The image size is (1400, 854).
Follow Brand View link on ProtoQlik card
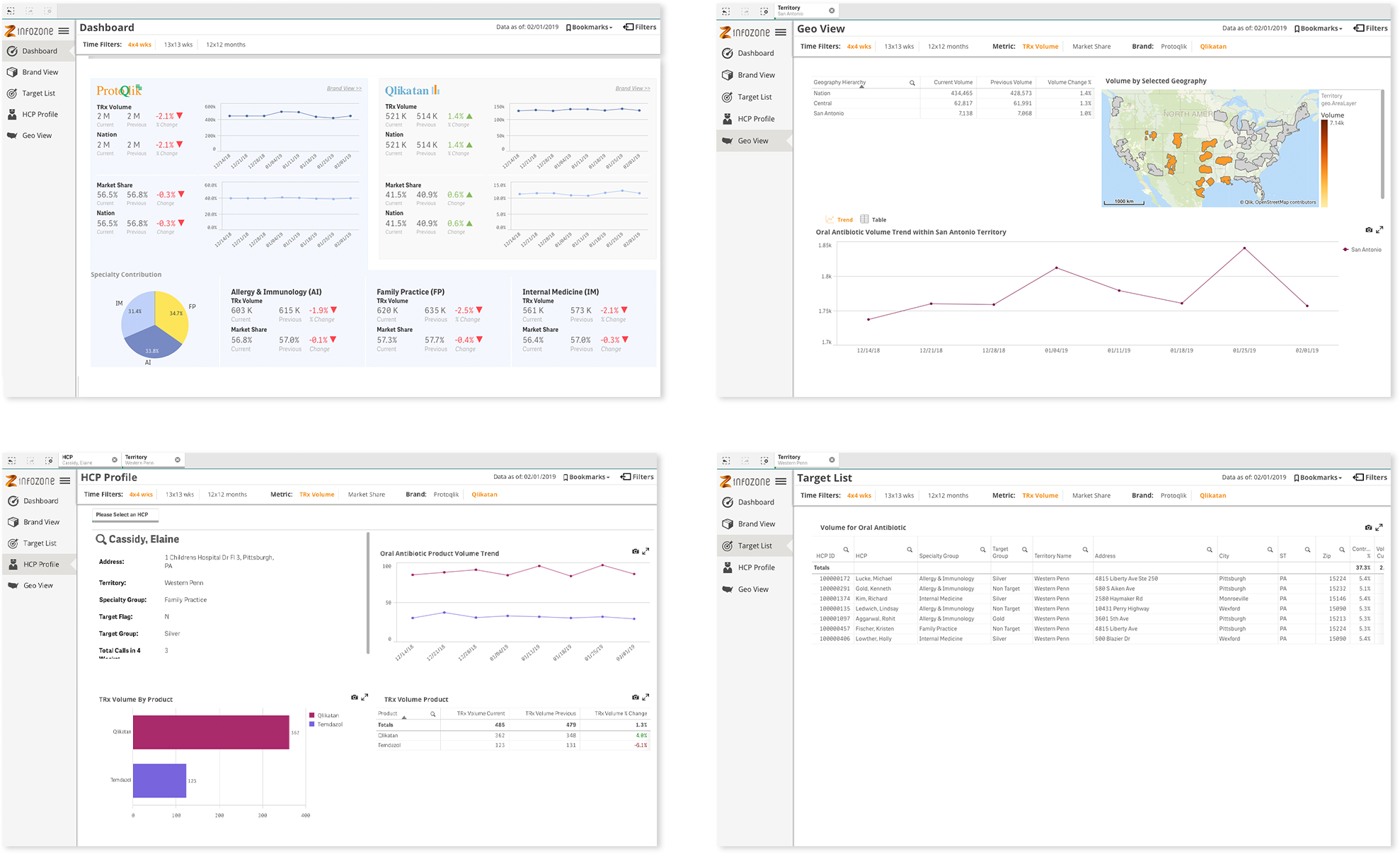[x=344, y=88]
